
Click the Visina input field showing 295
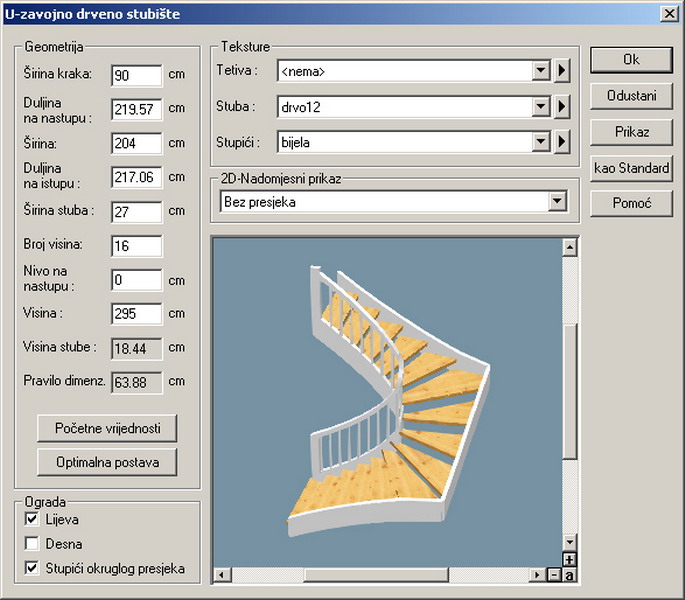[137, 314]
